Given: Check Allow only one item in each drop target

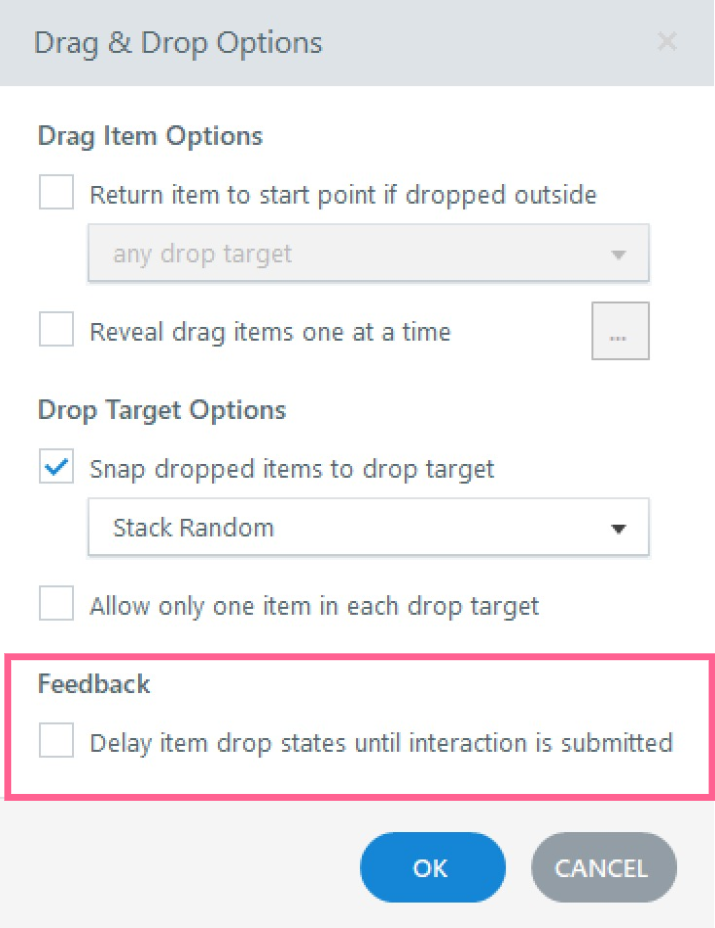Looking at the screenshot, I should (x=57, y=604).
